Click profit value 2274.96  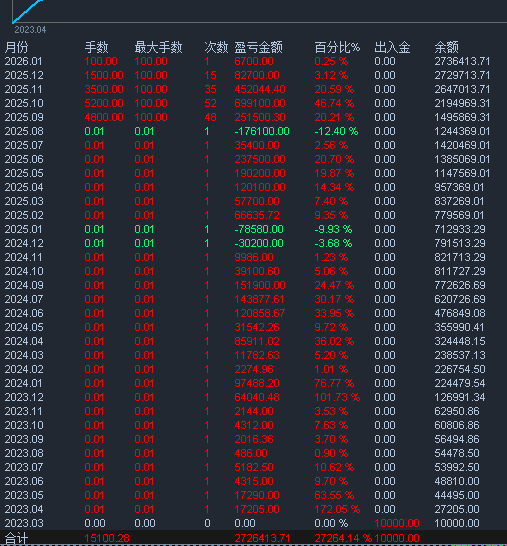pyautogui.click(x=254, y=369)
